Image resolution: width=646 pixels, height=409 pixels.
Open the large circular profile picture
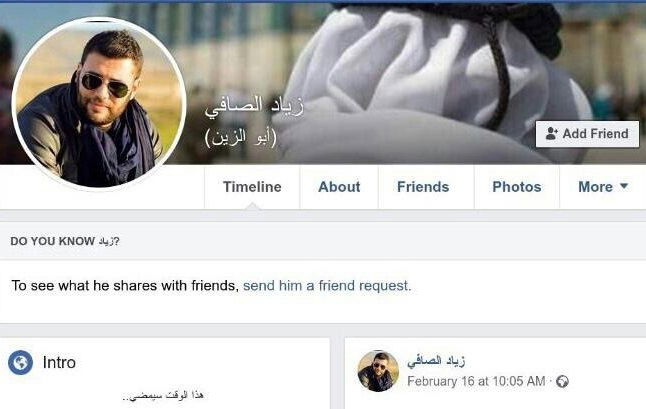coord(99,103)
